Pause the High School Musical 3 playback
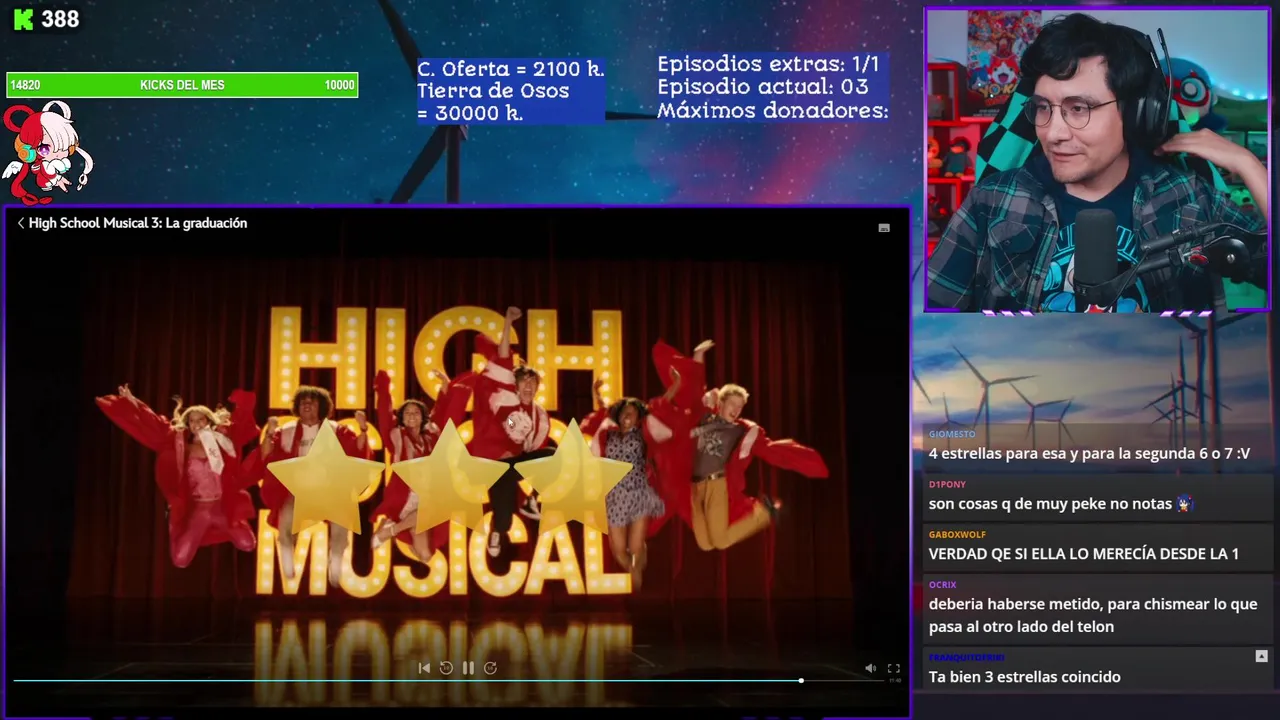The width and height of the screenshot is (1280, 720). point(468,668)
